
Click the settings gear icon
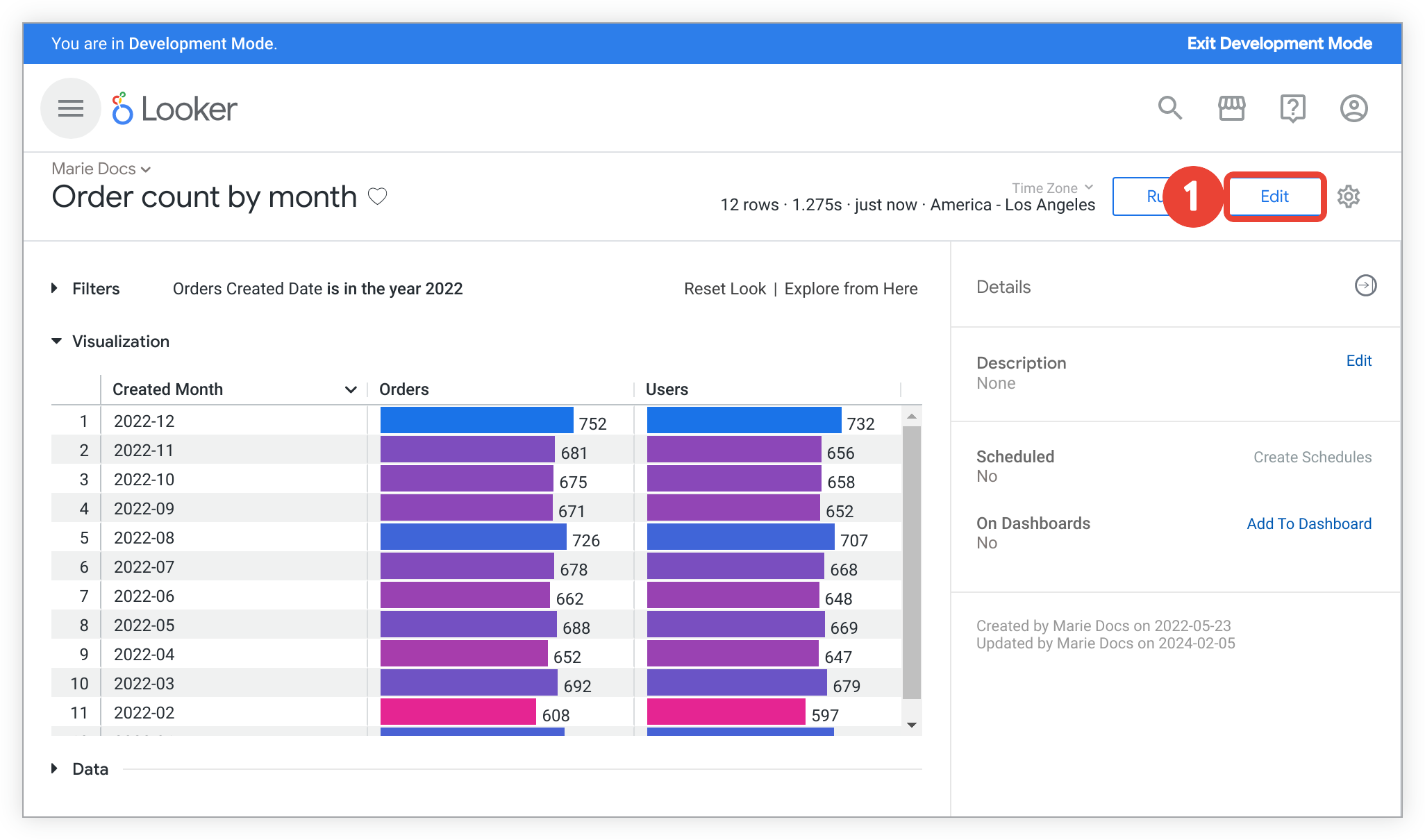pos(1351,197)
